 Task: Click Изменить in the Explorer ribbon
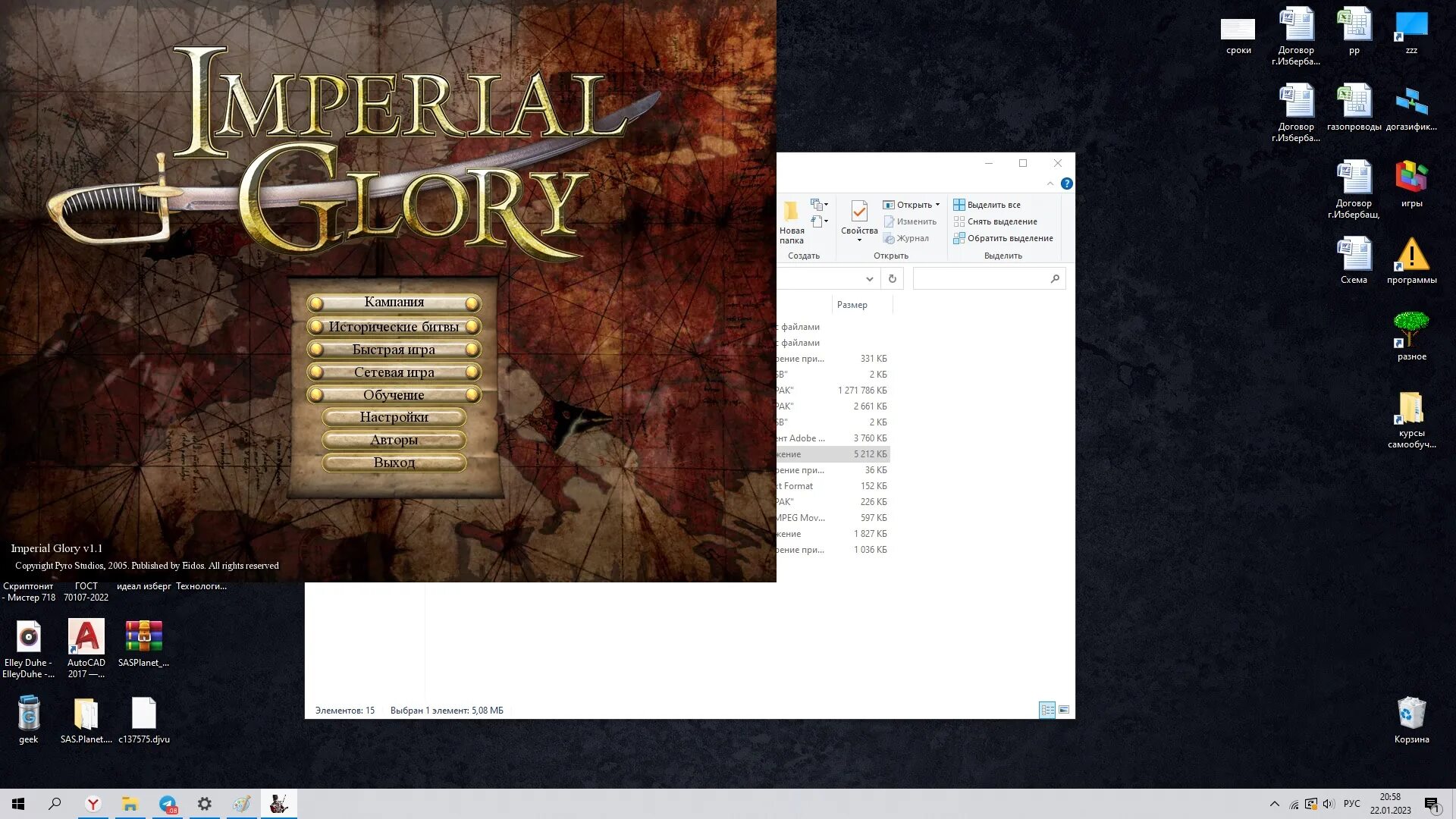coord(909,221)
